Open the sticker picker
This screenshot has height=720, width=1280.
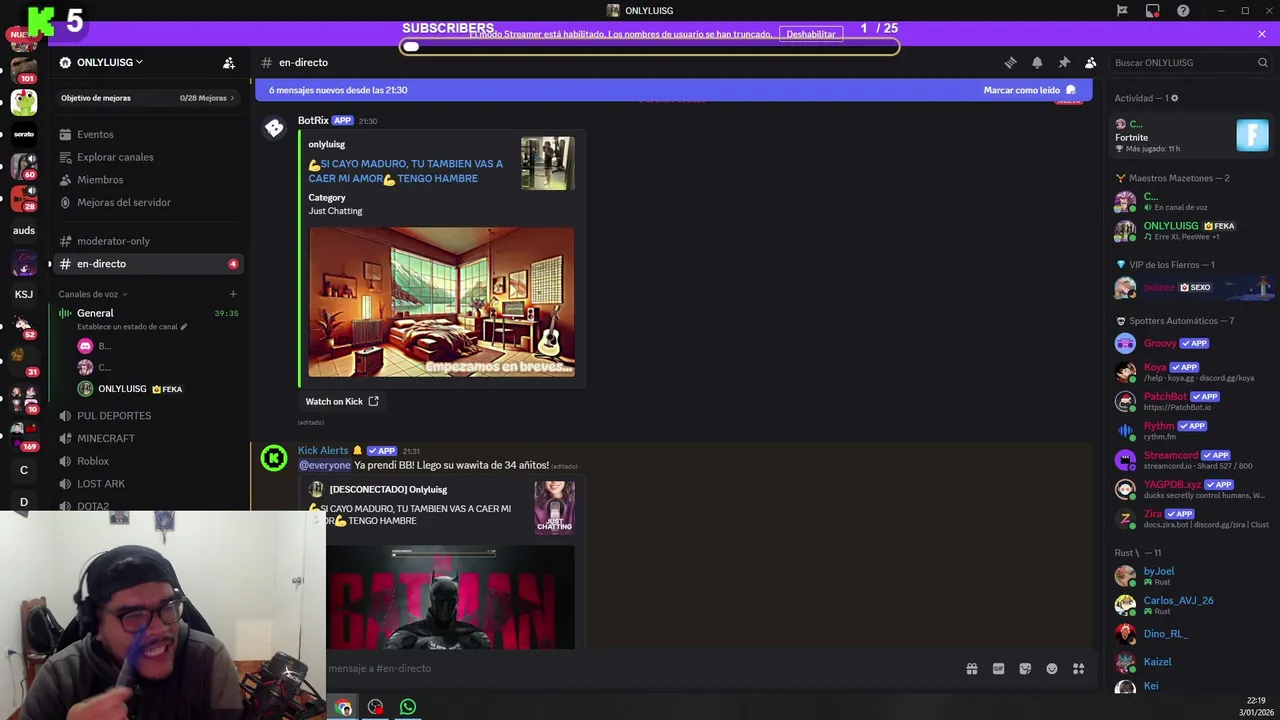pos(1025,669)
